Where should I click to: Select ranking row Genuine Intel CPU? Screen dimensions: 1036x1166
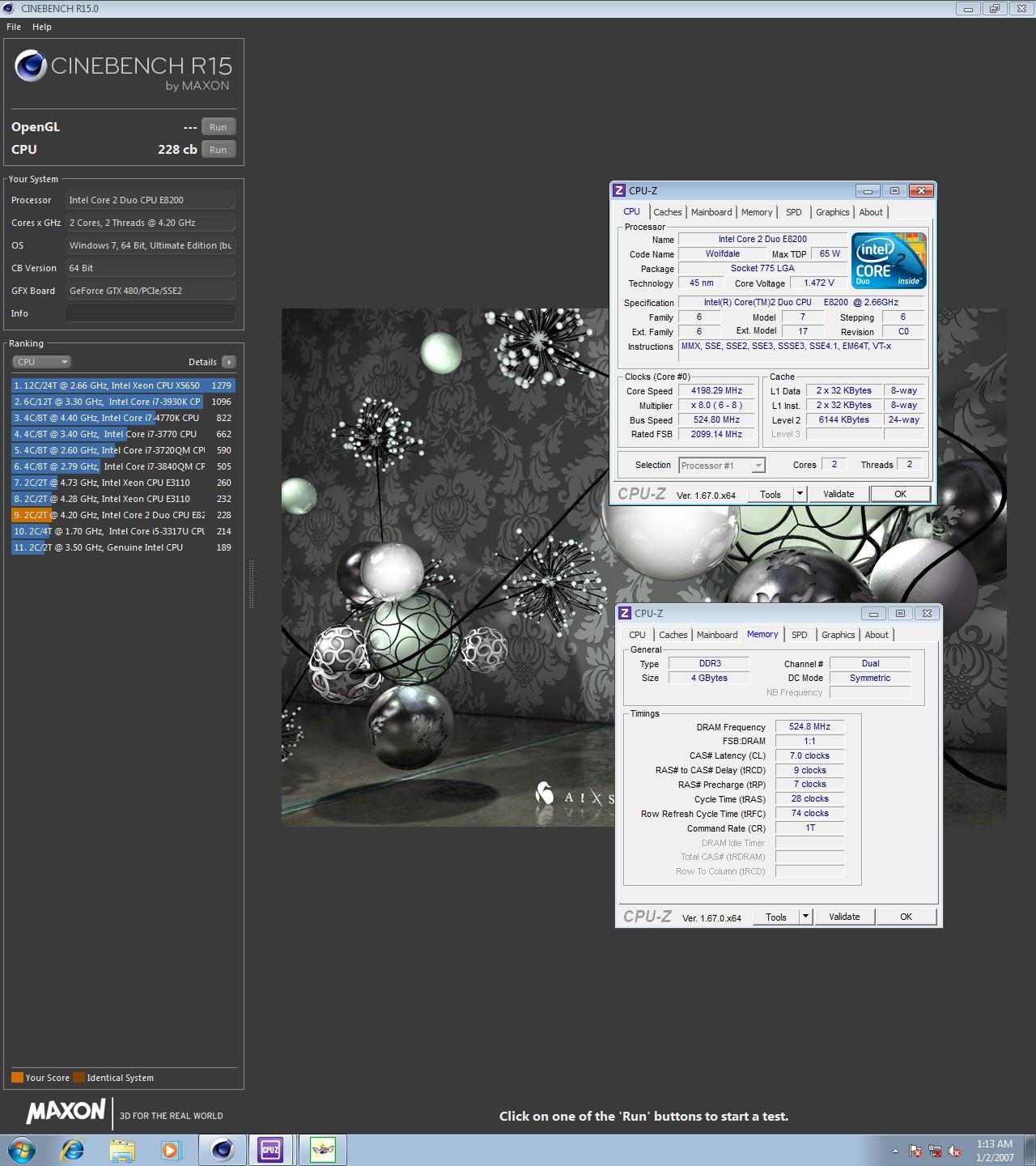(123, 547)
